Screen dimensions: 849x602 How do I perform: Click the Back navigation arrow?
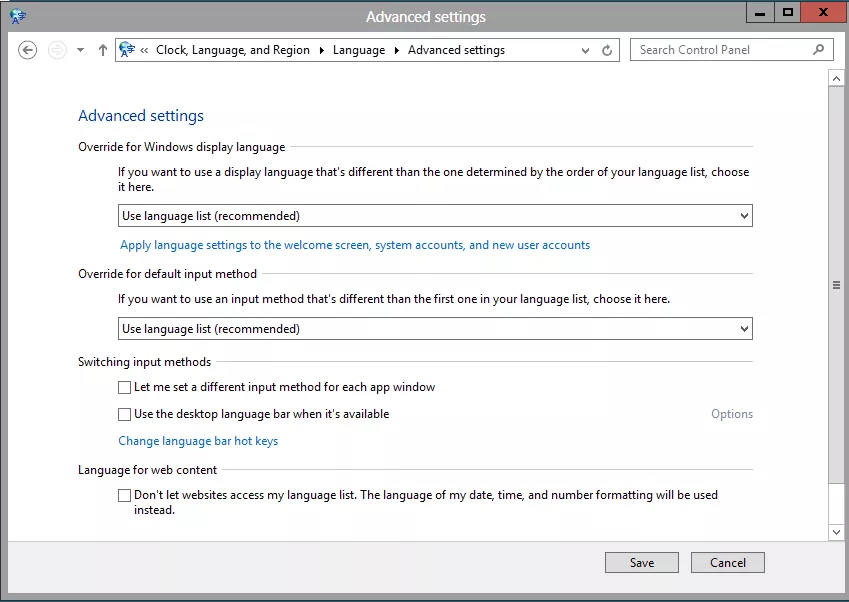coord(28,50)
